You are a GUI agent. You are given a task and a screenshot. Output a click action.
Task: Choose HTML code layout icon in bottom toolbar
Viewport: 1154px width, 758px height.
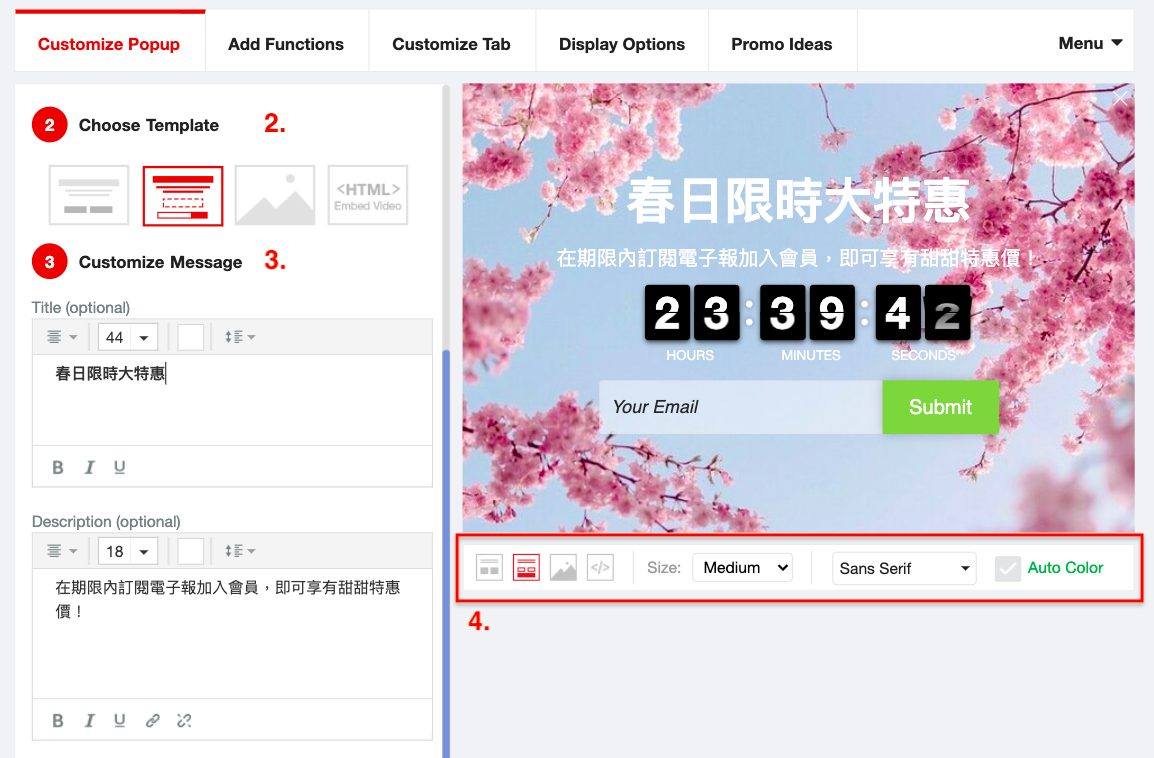(601, 568)
